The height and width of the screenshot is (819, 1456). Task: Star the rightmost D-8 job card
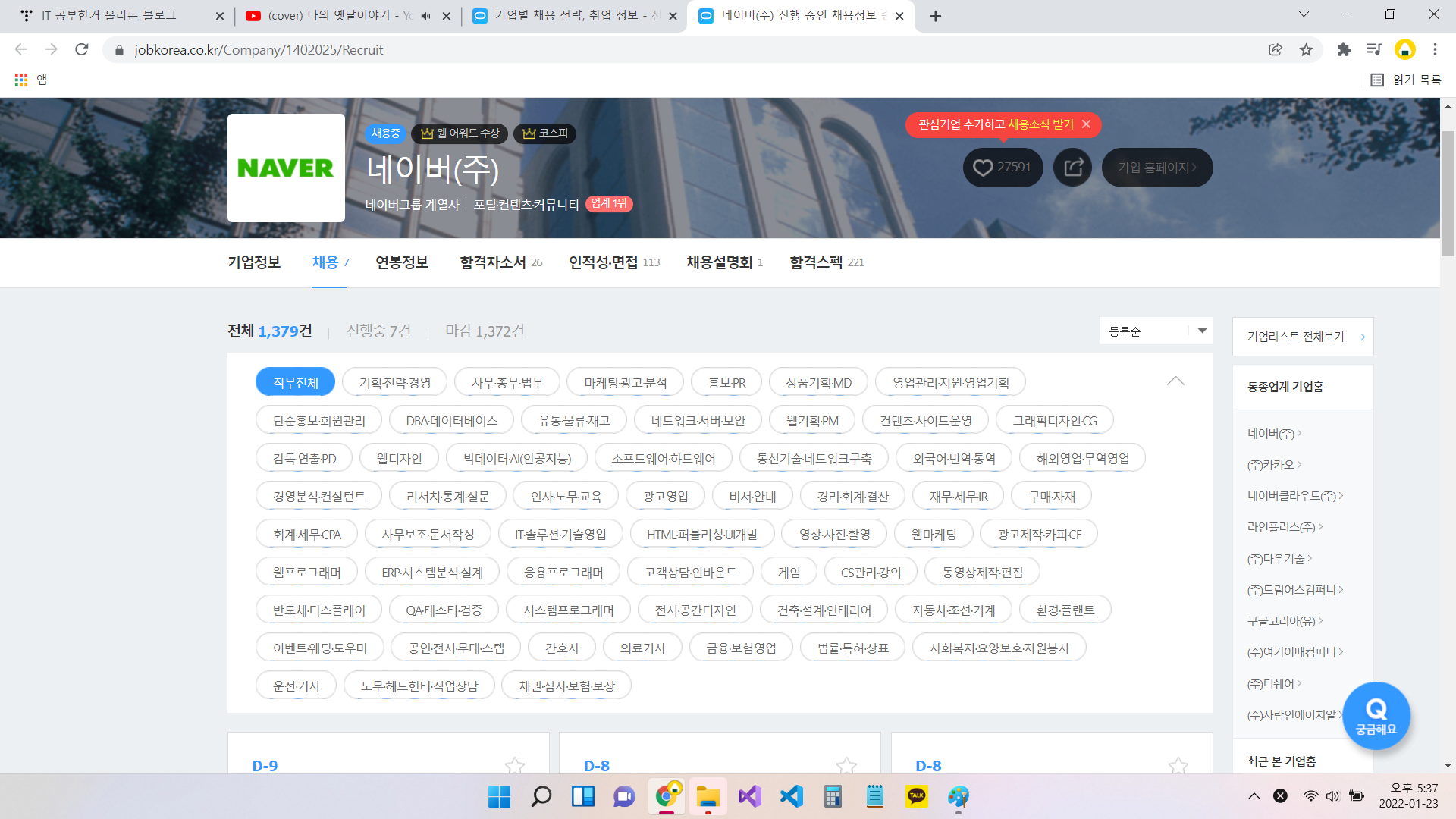pos(1178,765)
